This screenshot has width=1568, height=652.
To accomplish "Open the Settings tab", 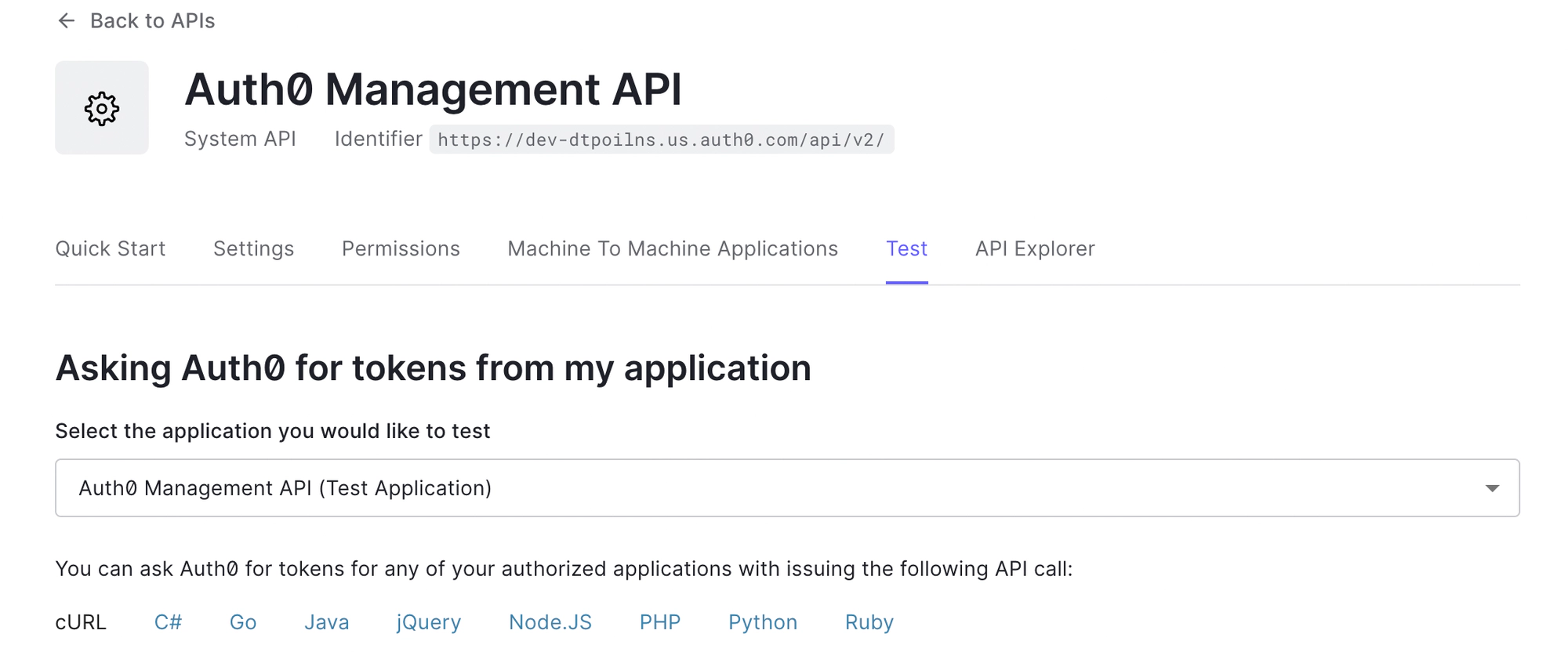I will pyautogui.click(x=253, y=249).
